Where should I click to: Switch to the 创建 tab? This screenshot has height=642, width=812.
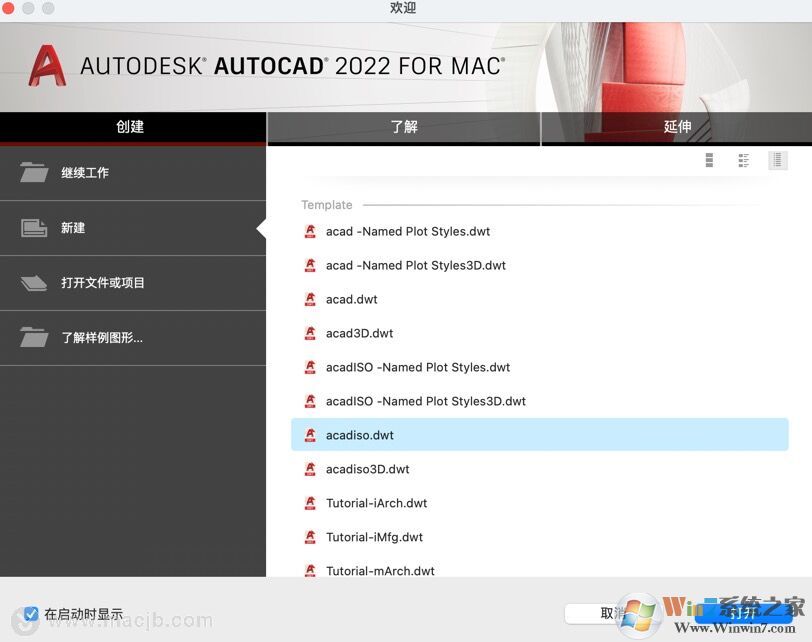tap(133, 127)
